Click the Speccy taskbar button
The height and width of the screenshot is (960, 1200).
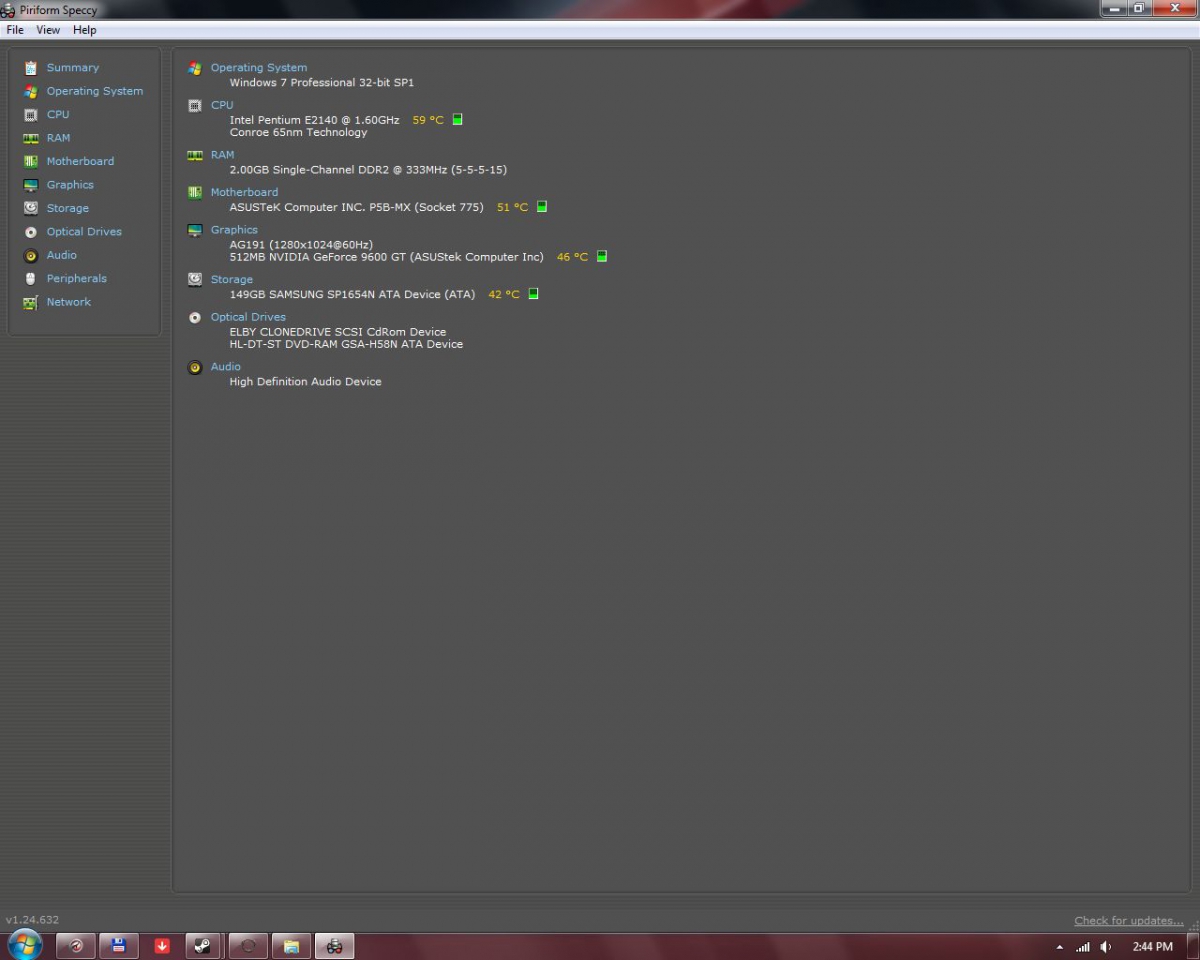click(334, 946)
